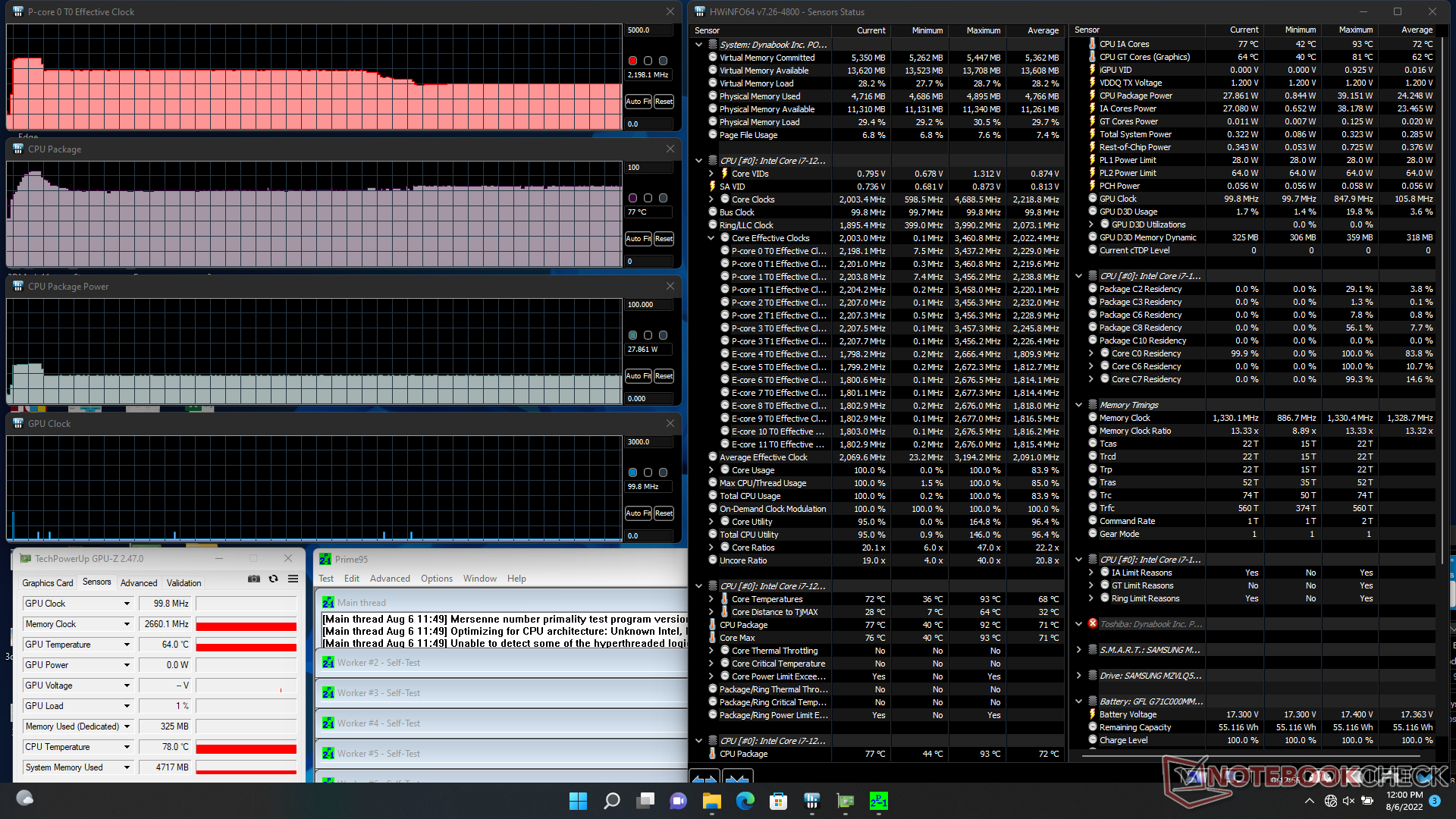This screenshot has height=819, width=1456.
Task: Switch to GPU-Z Graphics Card tab
Action: click(48, 583)
